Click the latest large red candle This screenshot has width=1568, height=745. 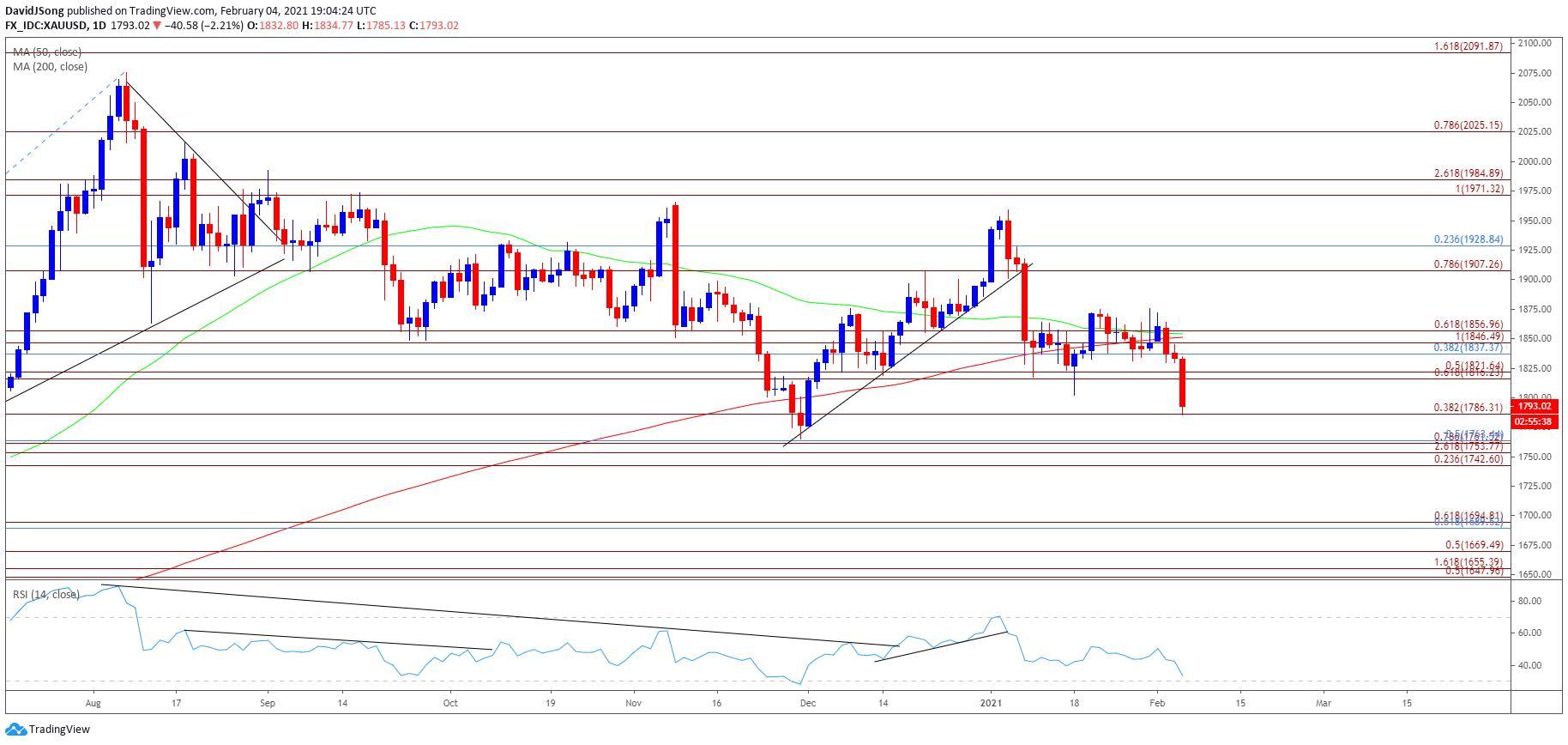[1183, 384]
